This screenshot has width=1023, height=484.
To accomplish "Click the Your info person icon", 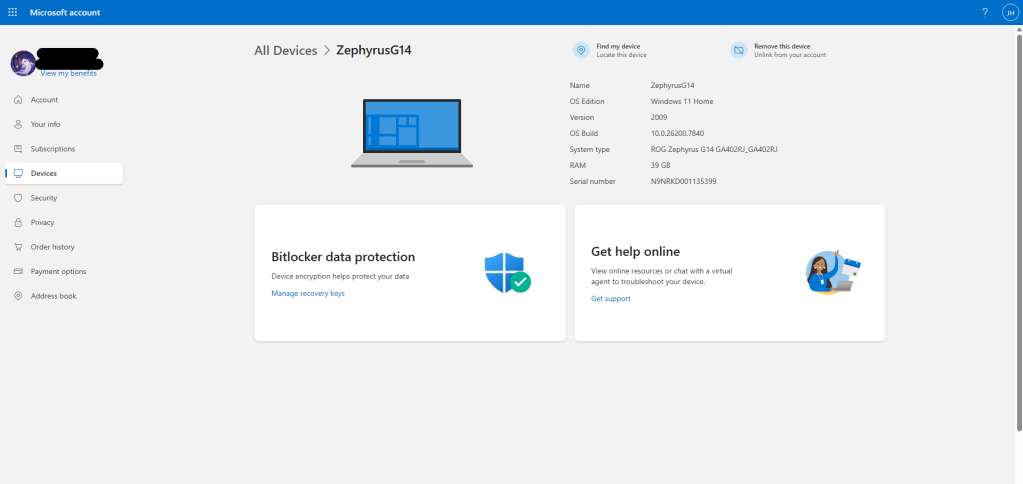I will click(x=18, y=124).
